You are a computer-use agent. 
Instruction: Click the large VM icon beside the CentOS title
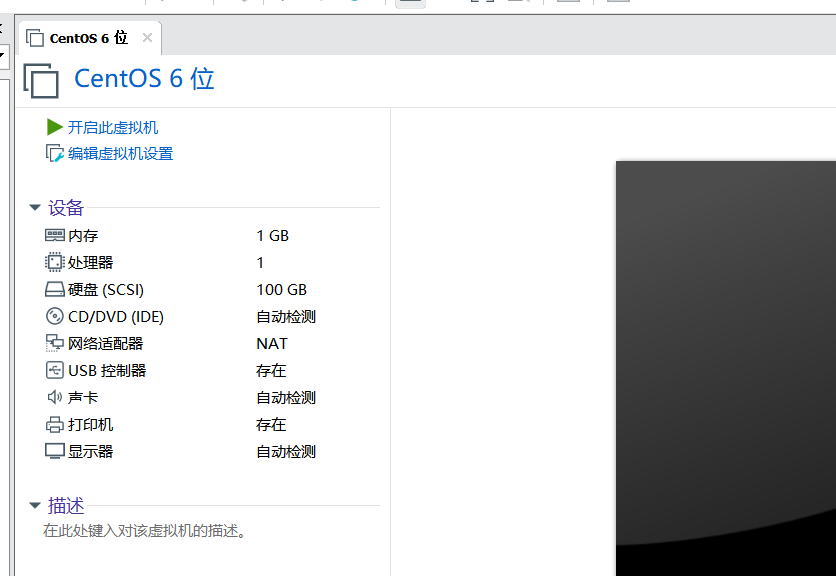(x=41, y=81)
